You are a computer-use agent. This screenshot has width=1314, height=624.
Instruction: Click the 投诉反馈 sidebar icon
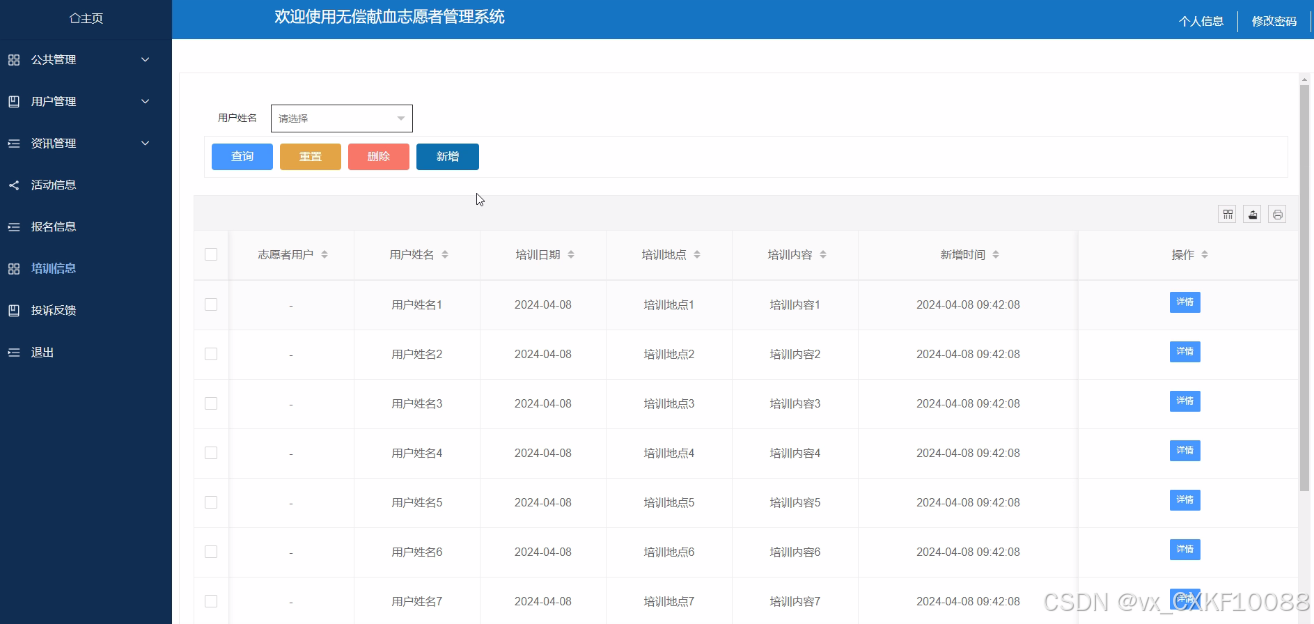(x=14, y=311)
